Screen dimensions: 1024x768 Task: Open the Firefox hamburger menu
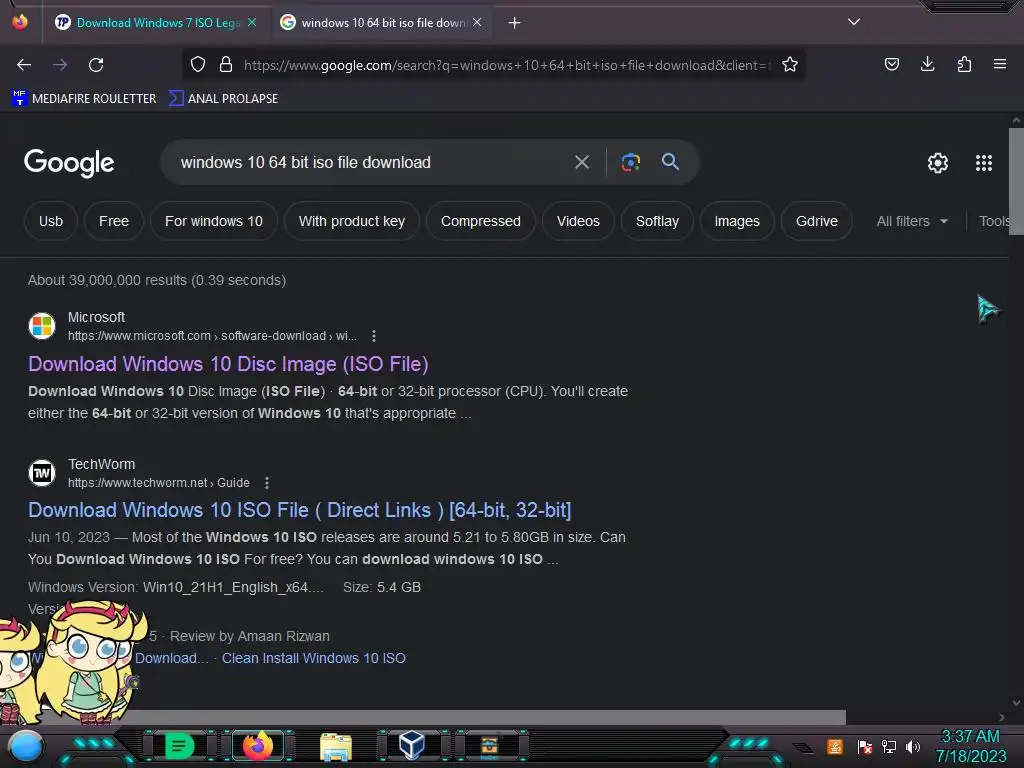[x=1000, y=64]
